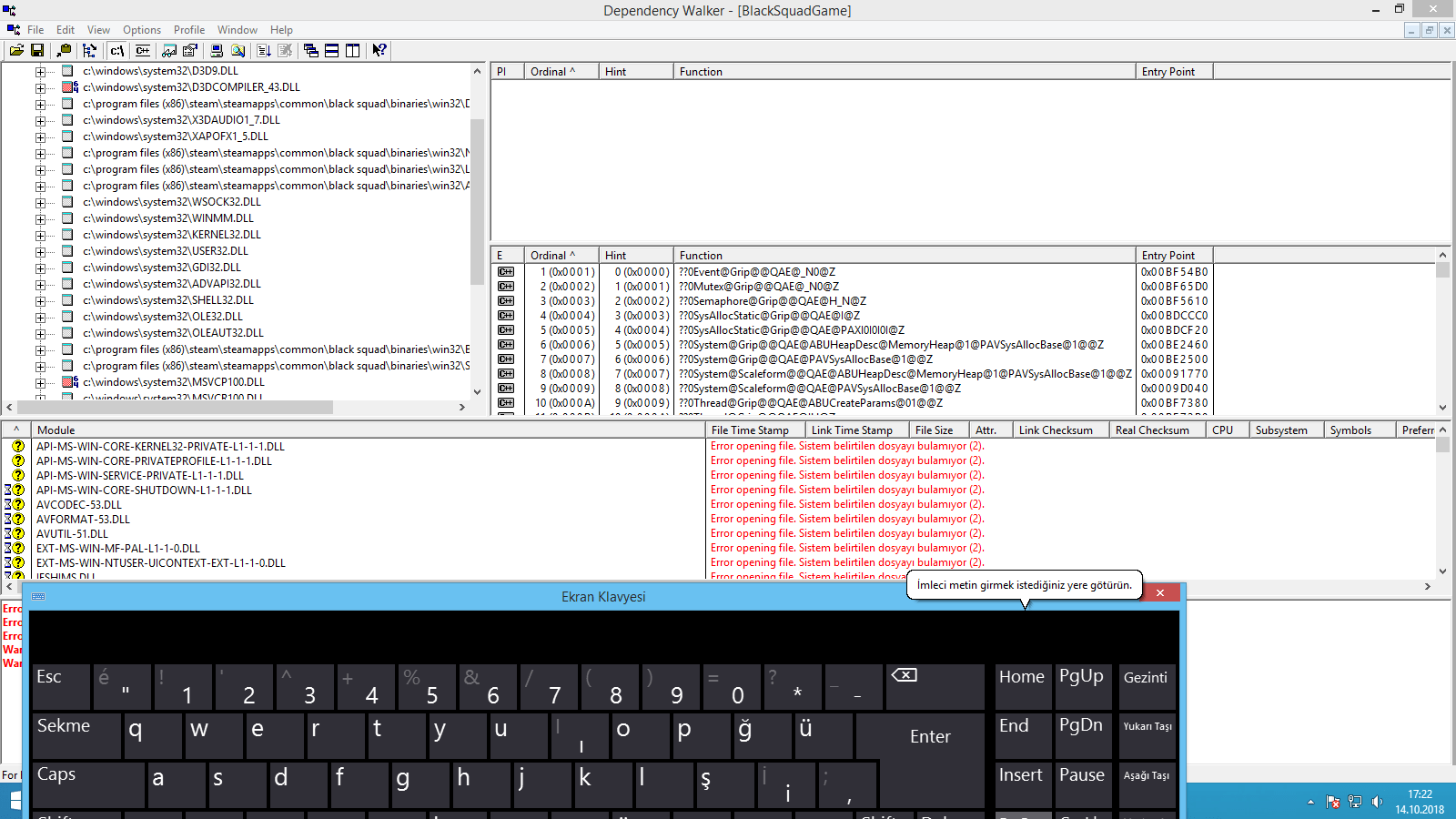The width and height of the screenshot is (1456, 819).
Task: Click the Cascade windows toolbar icon
Action: point(311,51)
